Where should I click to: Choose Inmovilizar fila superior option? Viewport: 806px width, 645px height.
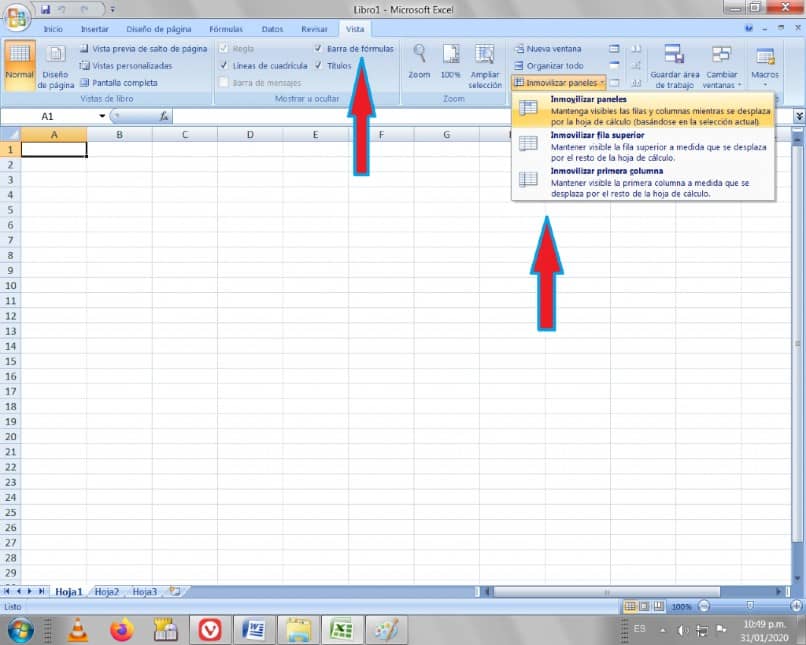click(x=643, y=146)
